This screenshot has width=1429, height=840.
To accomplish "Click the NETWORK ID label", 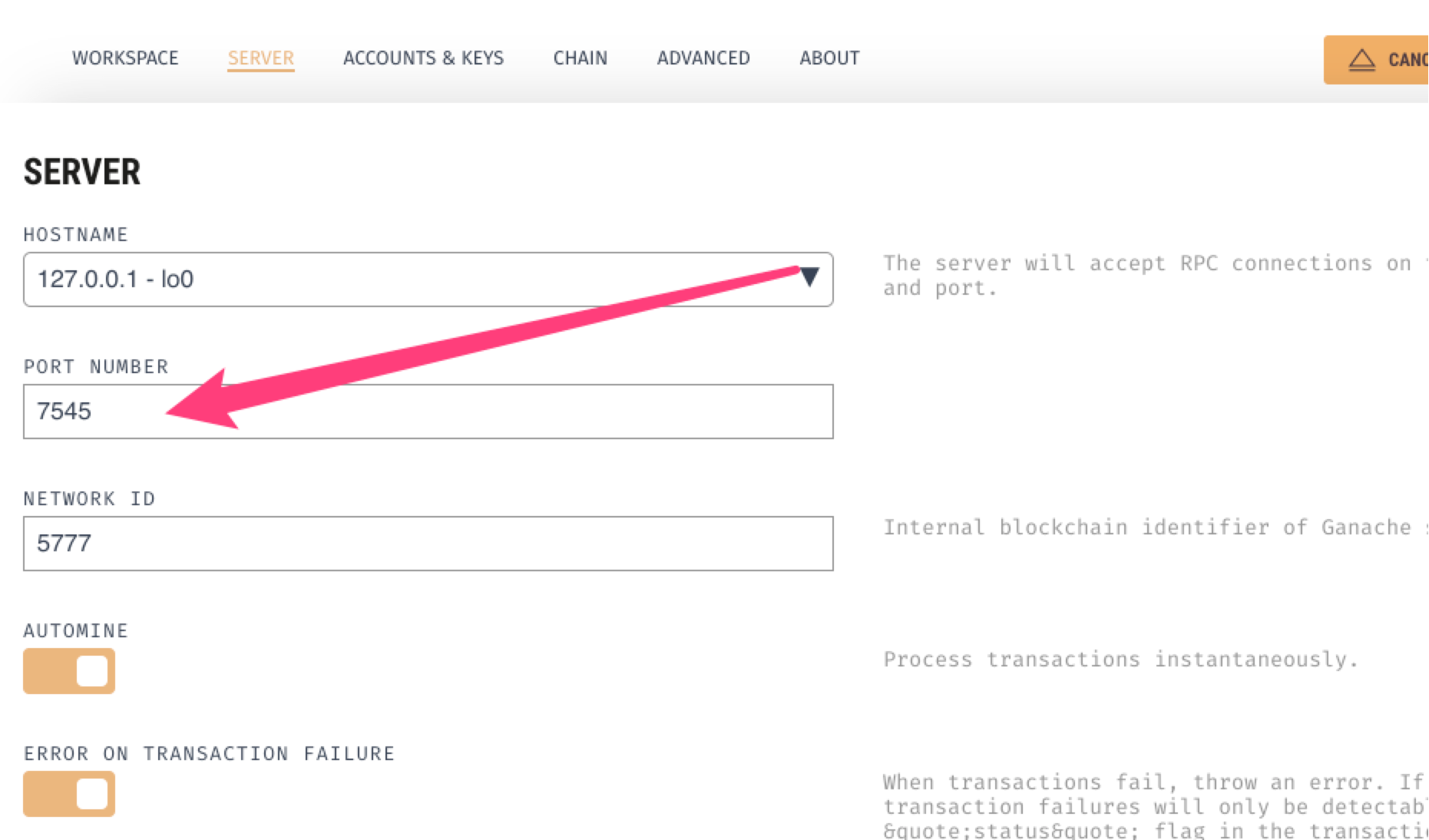I will [x=89, y=499].
